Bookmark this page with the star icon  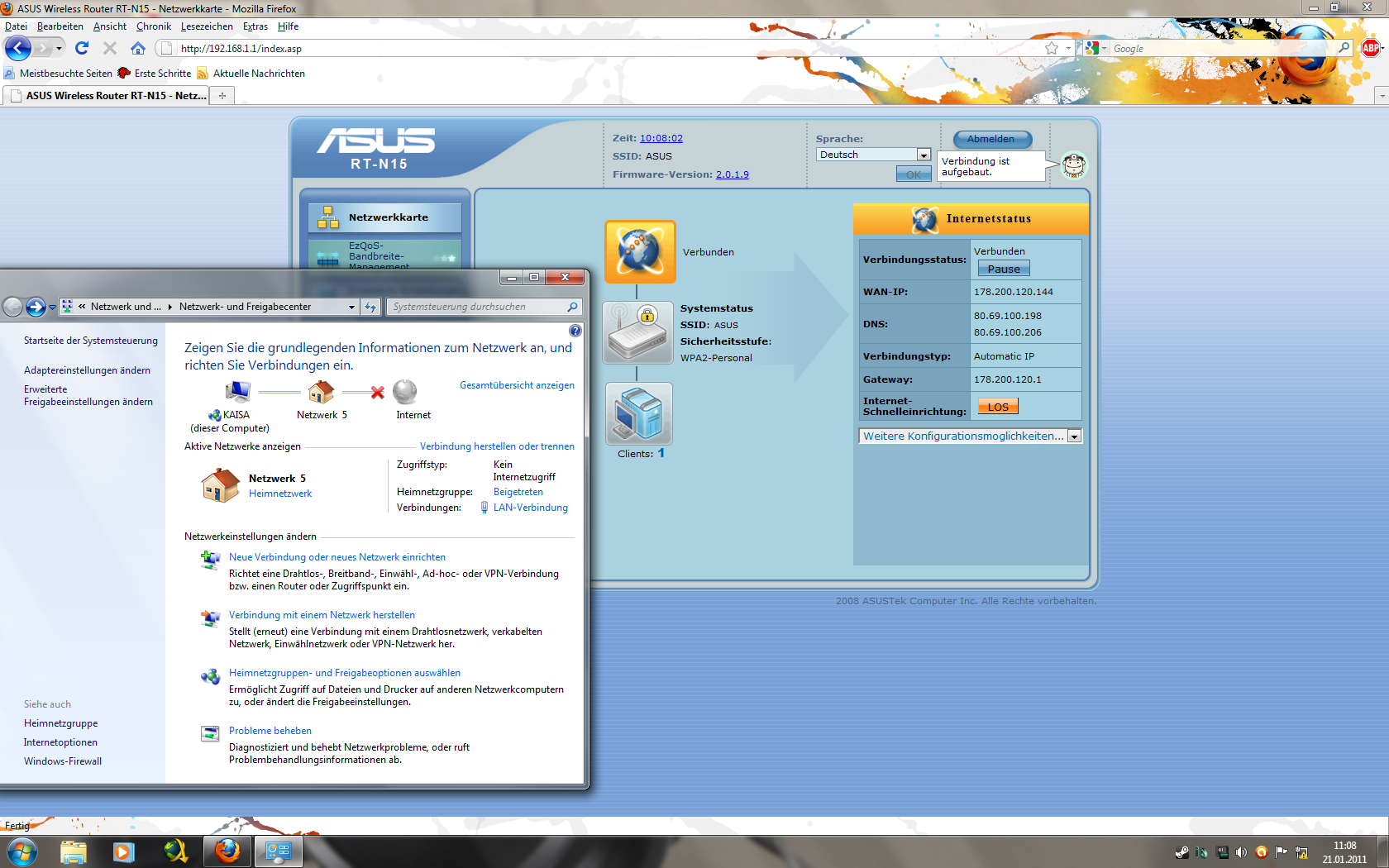[1052, 48]
